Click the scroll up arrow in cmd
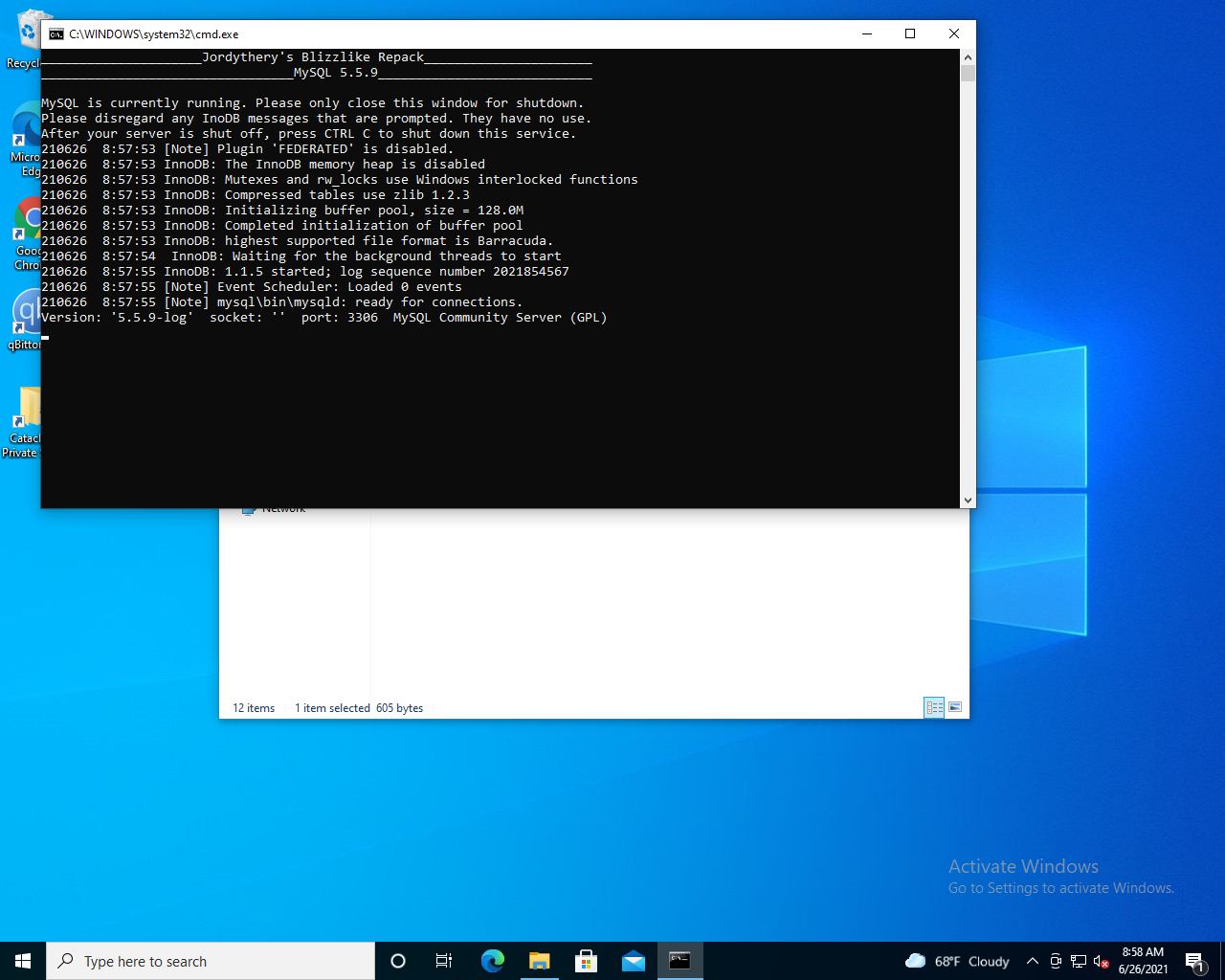This screenshot has height=980, width=1225. pyautogui.click(x=968, y=56)
